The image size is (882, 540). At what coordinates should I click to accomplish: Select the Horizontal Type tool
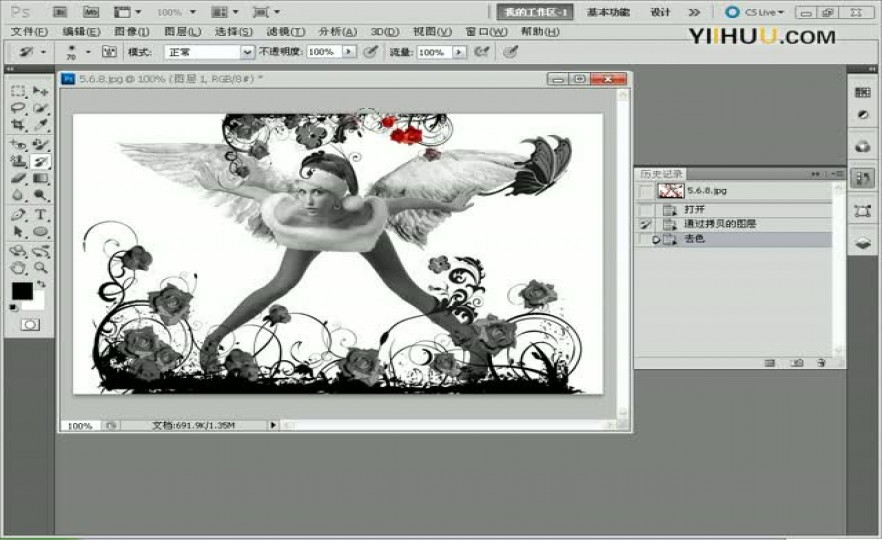pos(40,215)
